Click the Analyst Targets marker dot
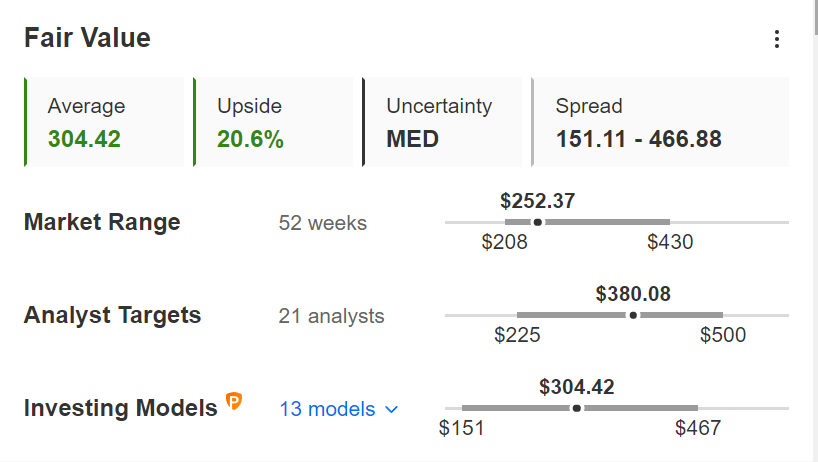Screen dimensions: 818x462 coord(633,315)
